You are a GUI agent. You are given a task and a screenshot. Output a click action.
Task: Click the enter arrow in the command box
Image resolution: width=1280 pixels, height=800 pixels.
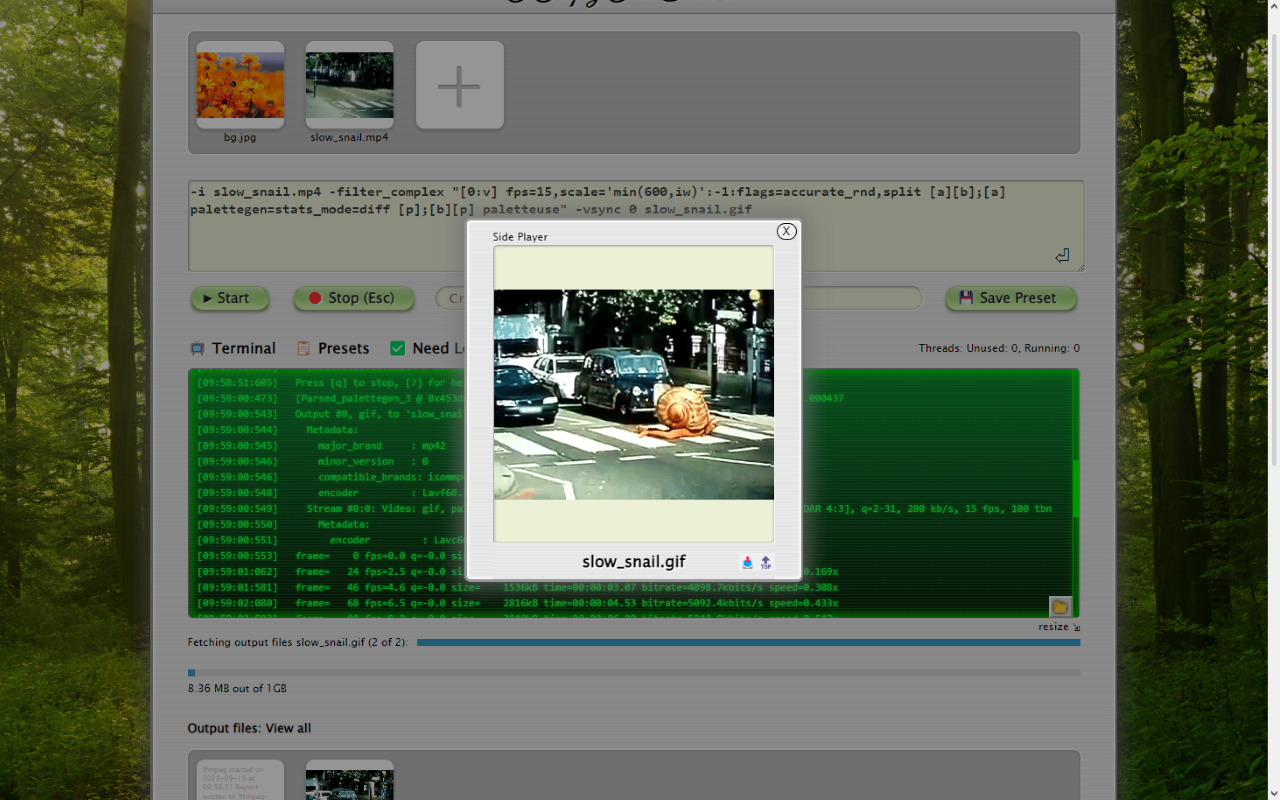pos(1062,256)
